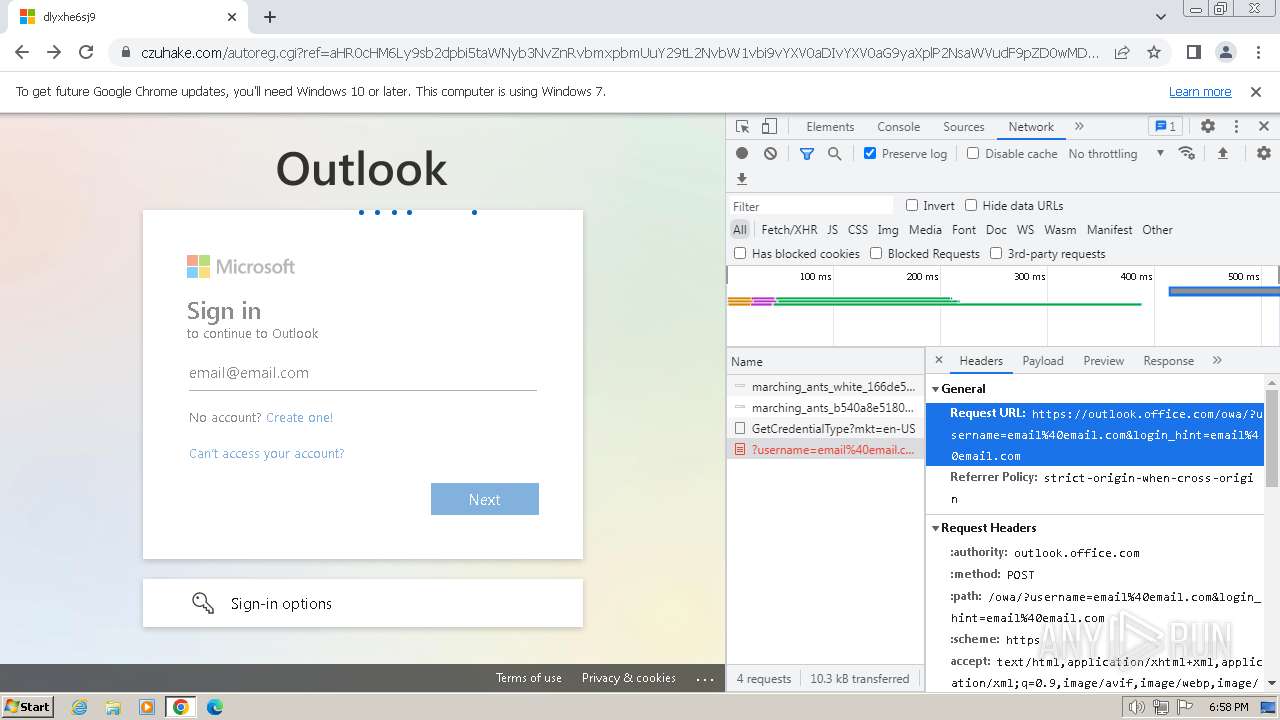
Task: Check Blocked Requests checkbox
Action: coord(876,253)
